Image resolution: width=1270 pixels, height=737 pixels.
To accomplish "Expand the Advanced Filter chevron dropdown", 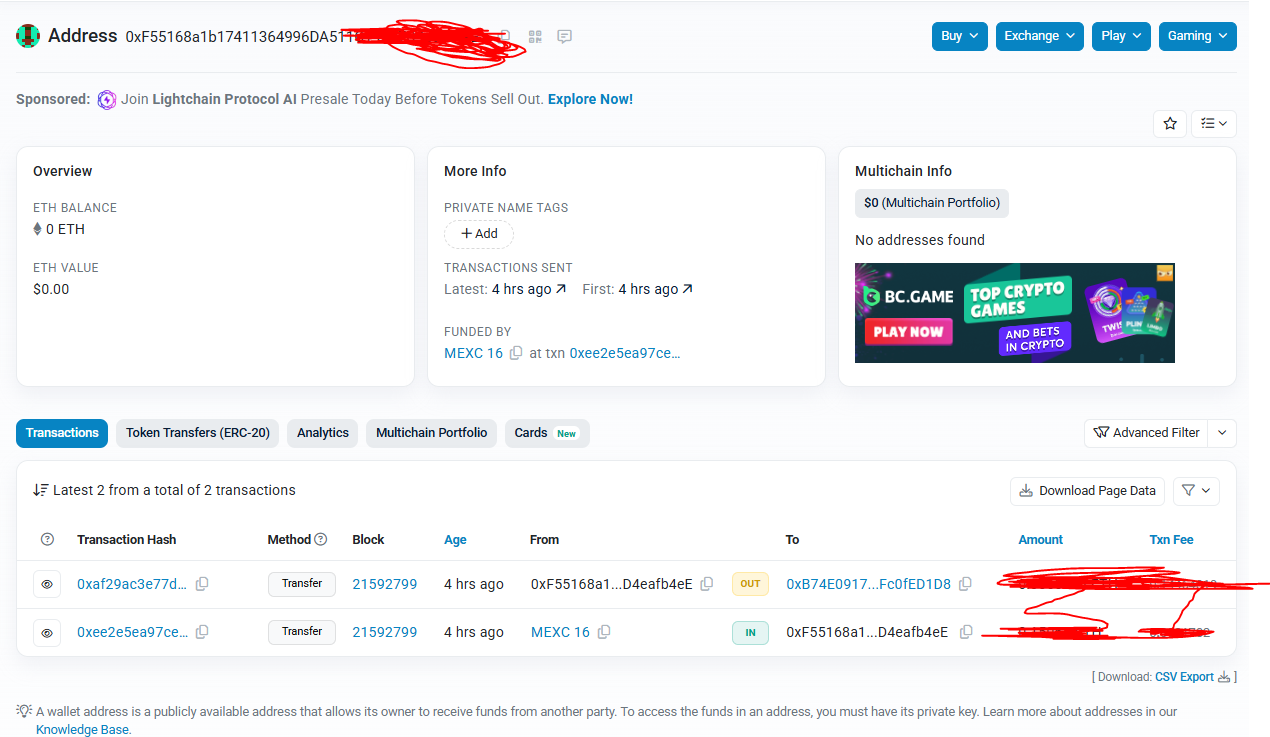I will click(1222, 433).
